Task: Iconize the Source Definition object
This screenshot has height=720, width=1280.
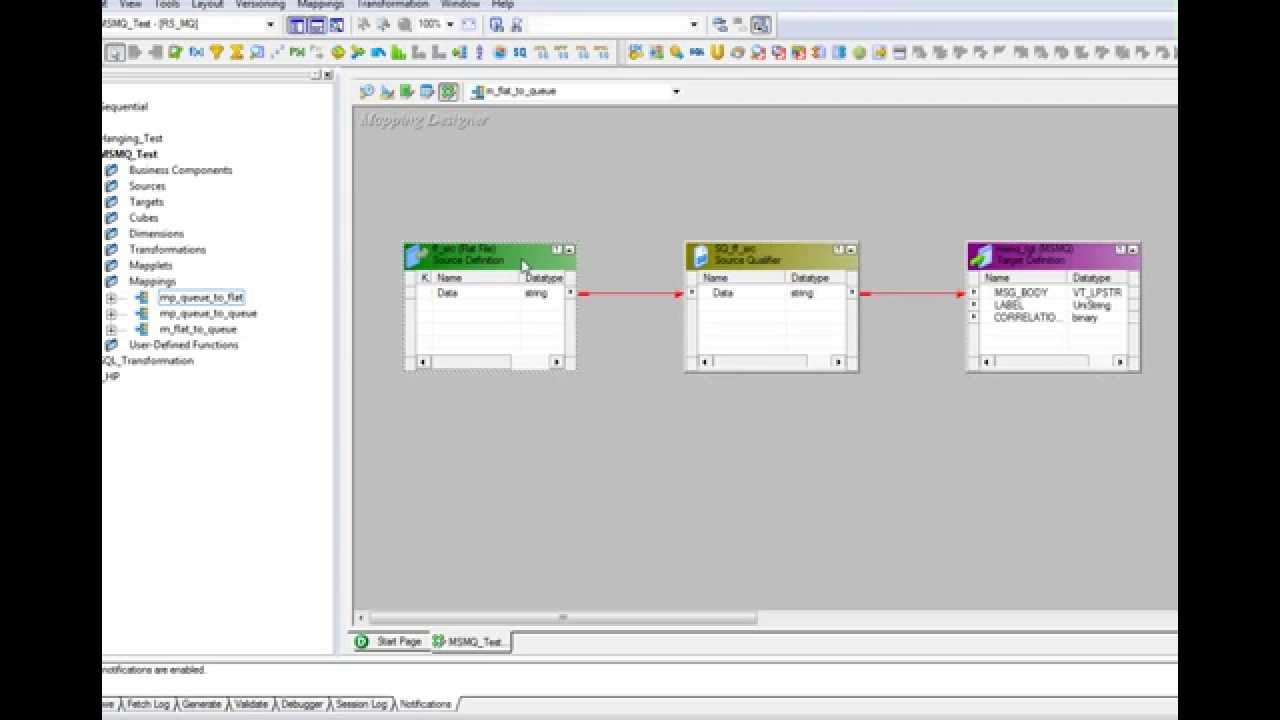Action: 569,249
